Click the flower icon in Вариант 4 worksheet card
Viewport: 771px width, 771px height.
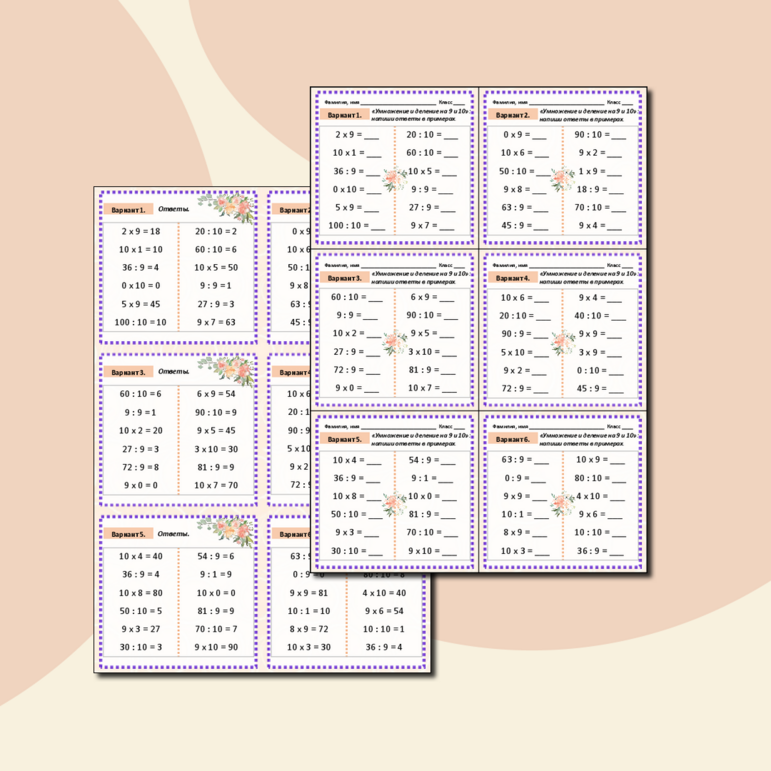563,342
